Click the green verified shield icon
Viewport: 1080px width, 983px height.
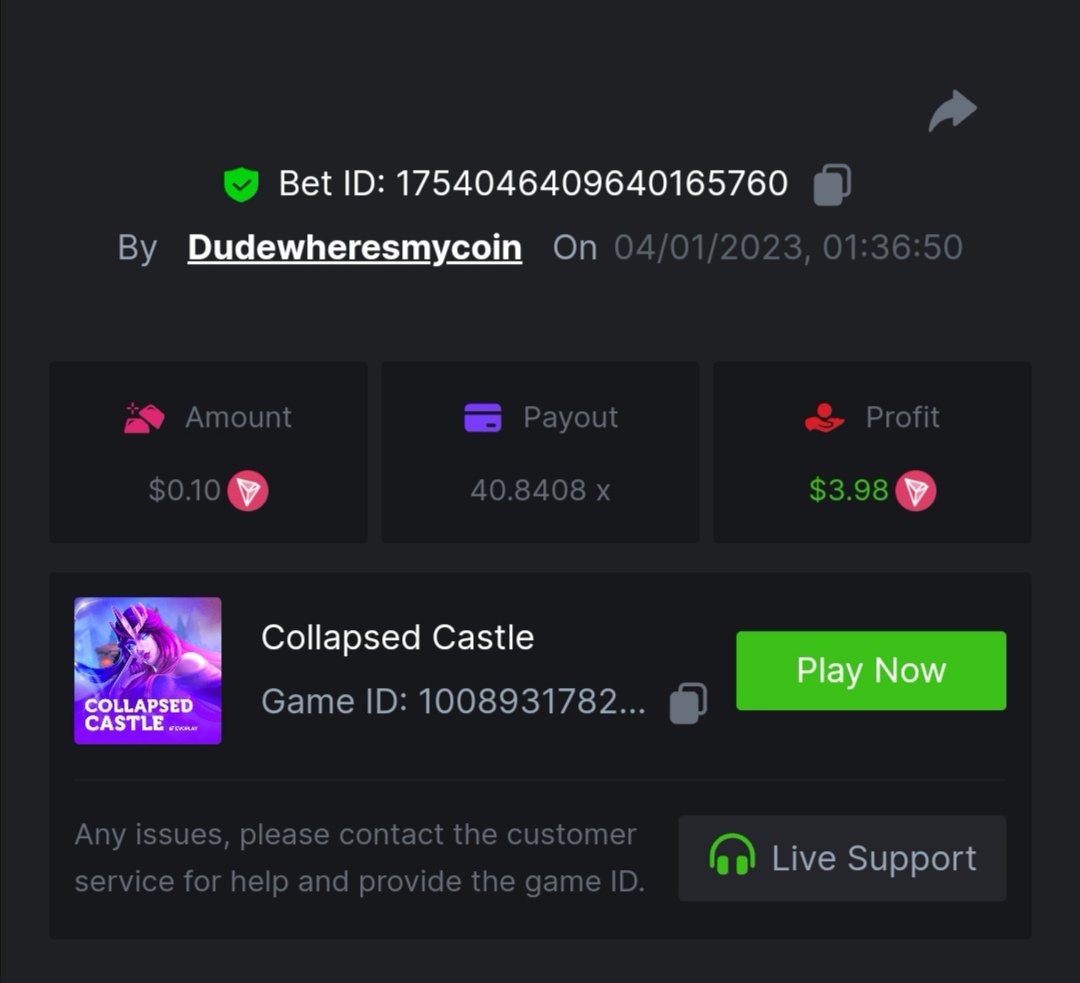pyautogui.click(x=241, y=184)
